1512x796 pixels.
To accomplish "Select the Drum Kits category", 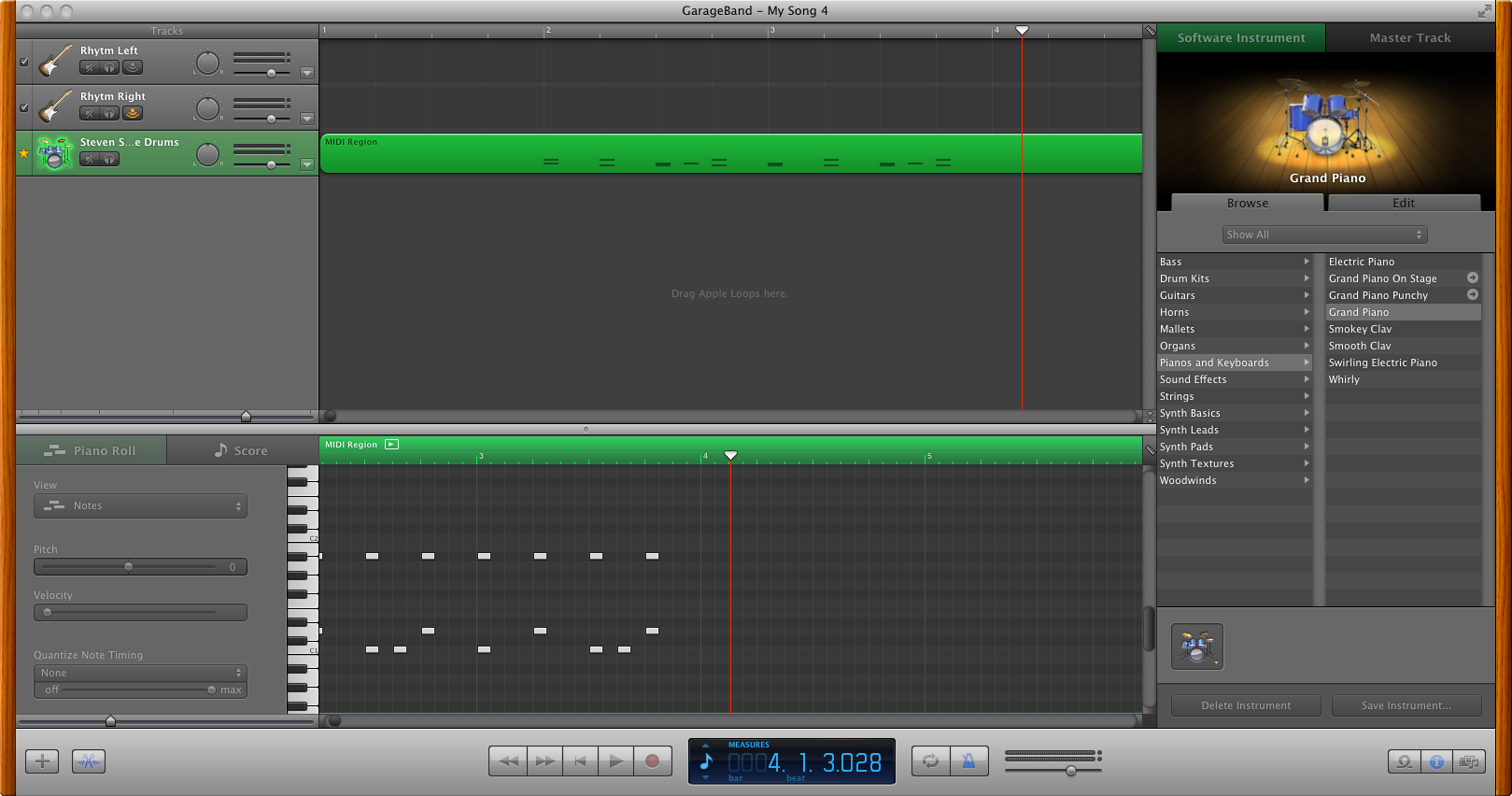I will click(1235, 278).
